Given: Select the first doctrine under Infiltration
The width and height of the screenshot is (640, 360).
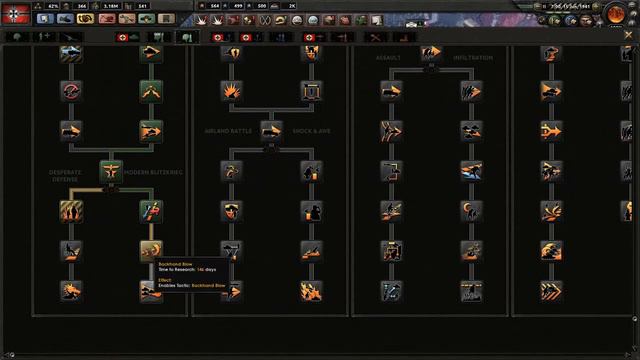Looking at the screenshot, I should click(471, 91).
